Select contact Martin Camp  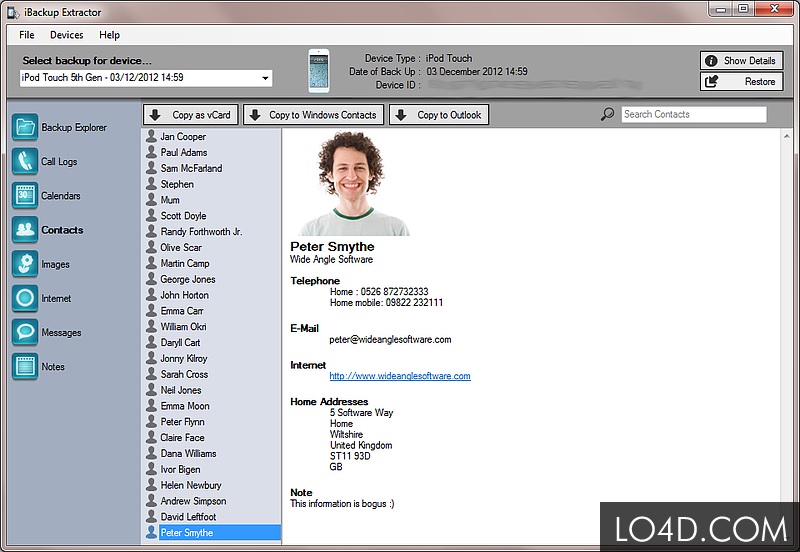(185, 263)
